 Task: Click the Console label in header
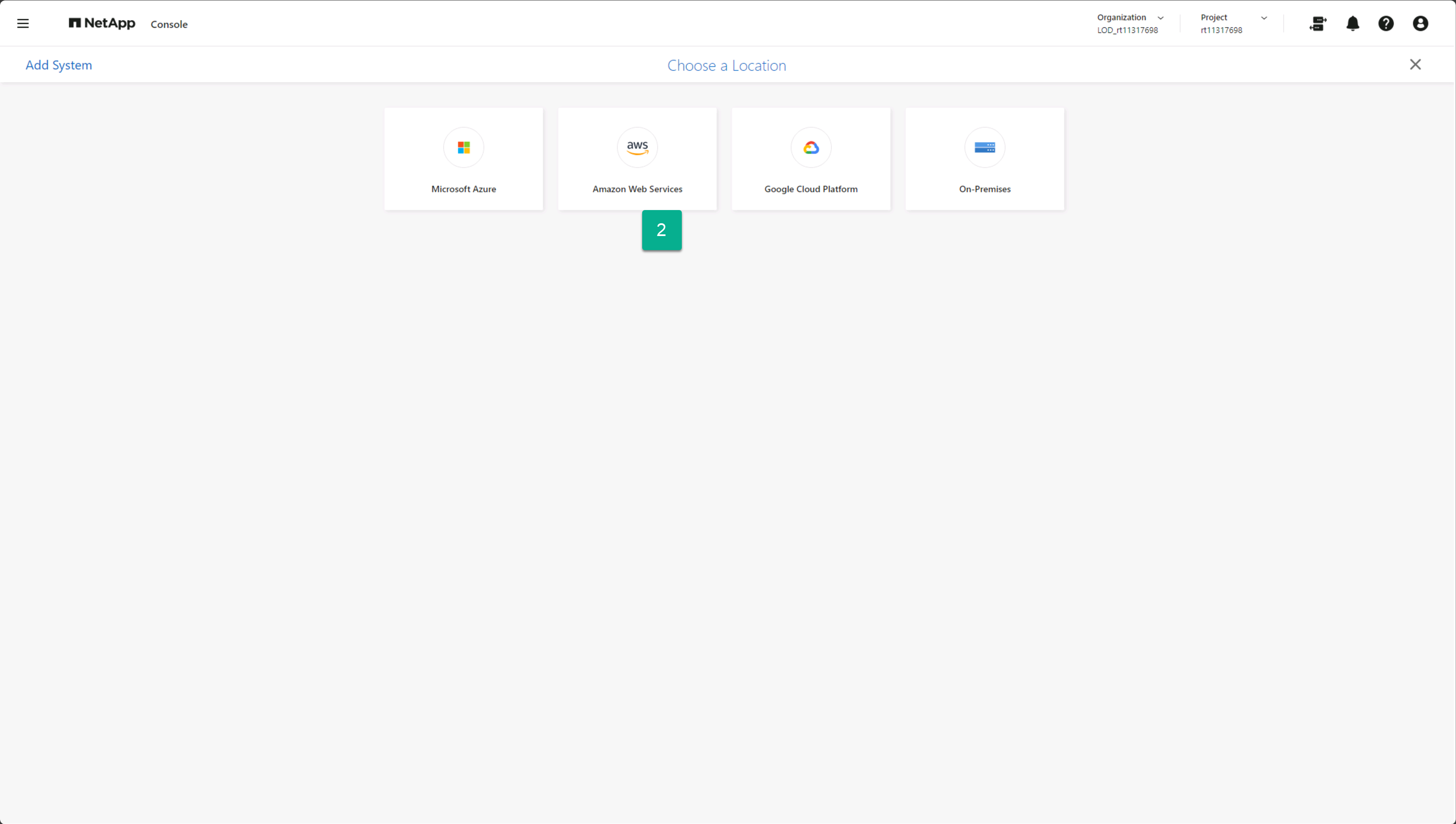pos(169,24)
